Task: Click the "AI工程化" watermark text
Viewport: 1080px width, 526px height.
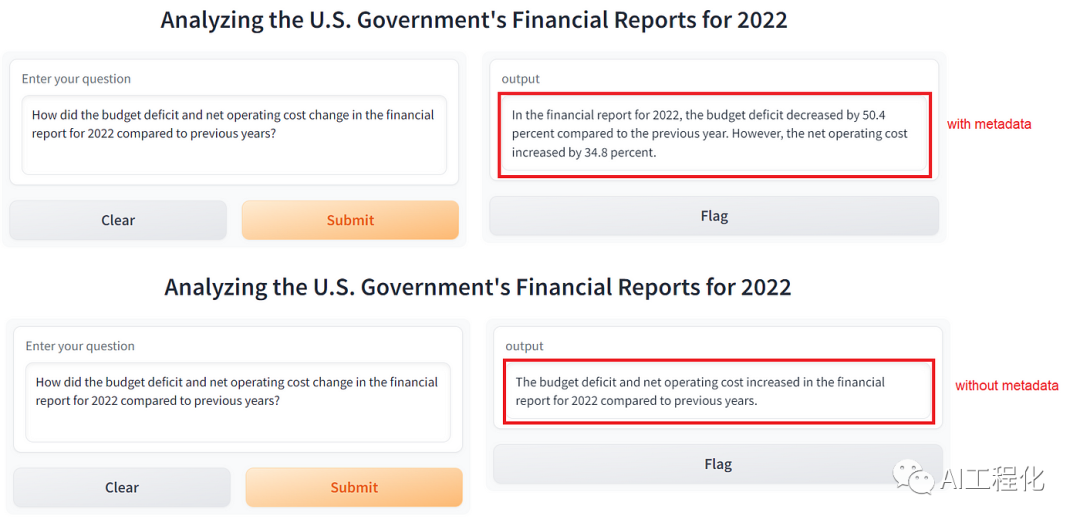Action: click(992, 479)
